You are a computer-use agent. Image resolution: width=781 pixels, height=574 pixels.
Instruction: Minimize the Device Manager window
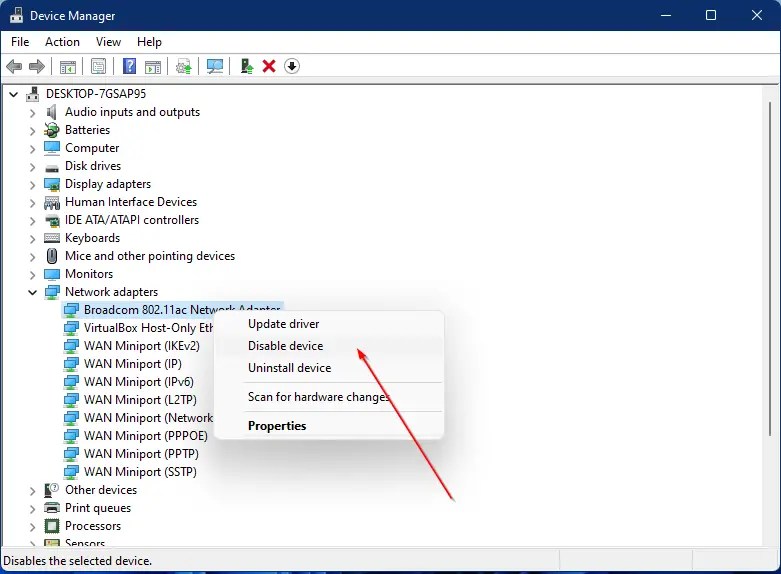pos(666,15)
